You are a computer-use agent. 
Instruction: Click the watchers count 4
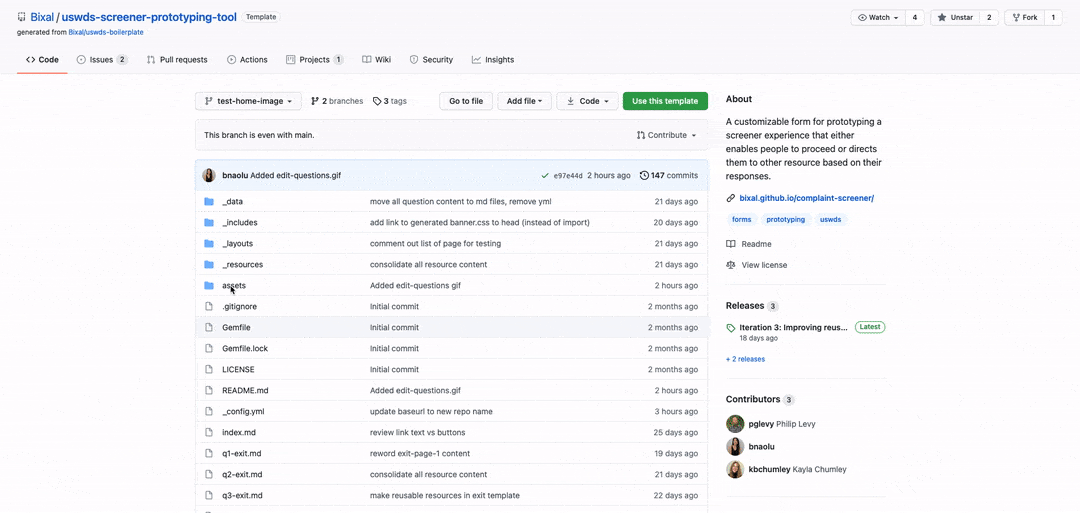(915, 18)
